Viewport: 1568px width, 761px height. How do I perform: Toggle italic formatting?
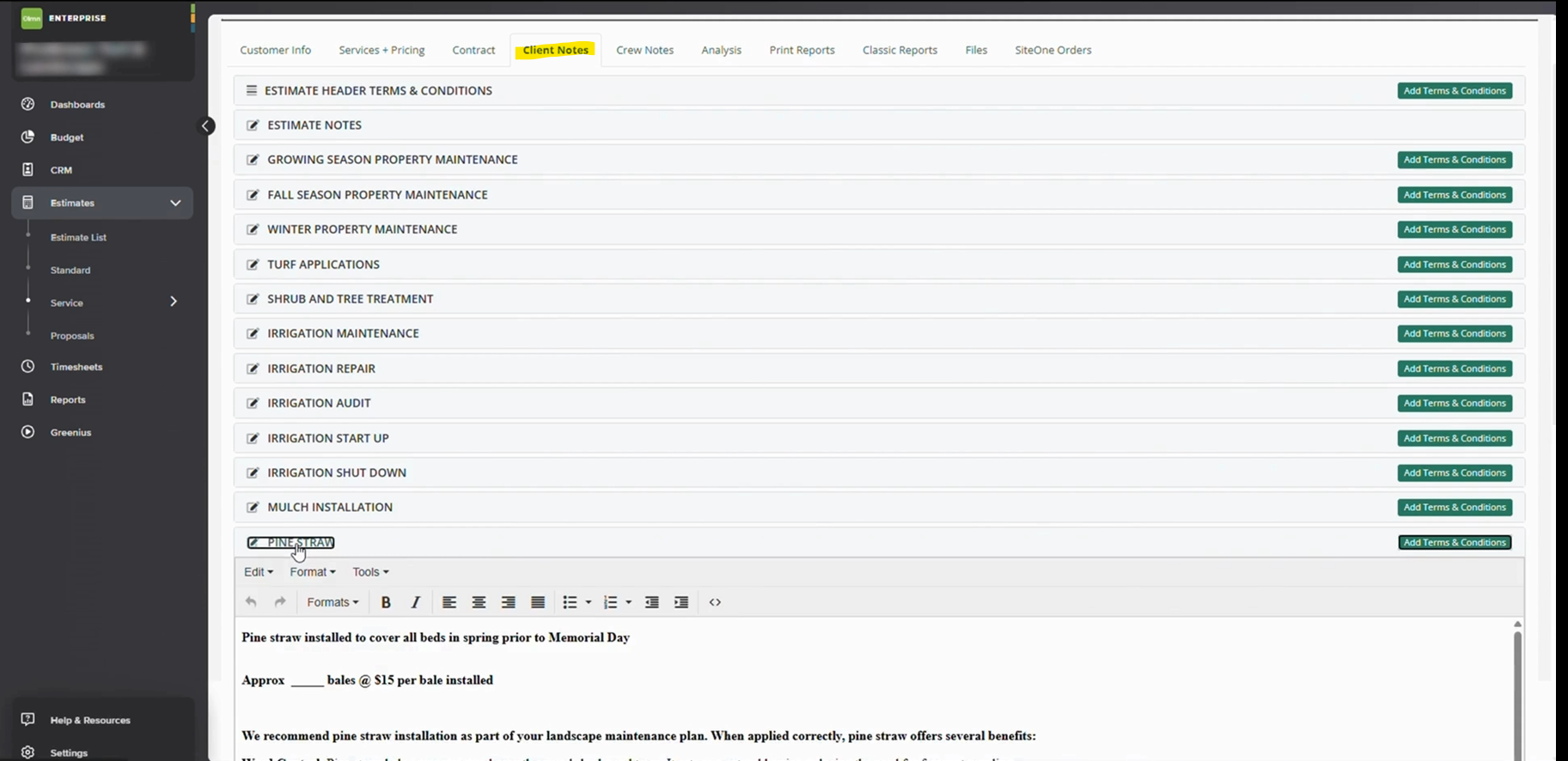(x=415, y=602)
